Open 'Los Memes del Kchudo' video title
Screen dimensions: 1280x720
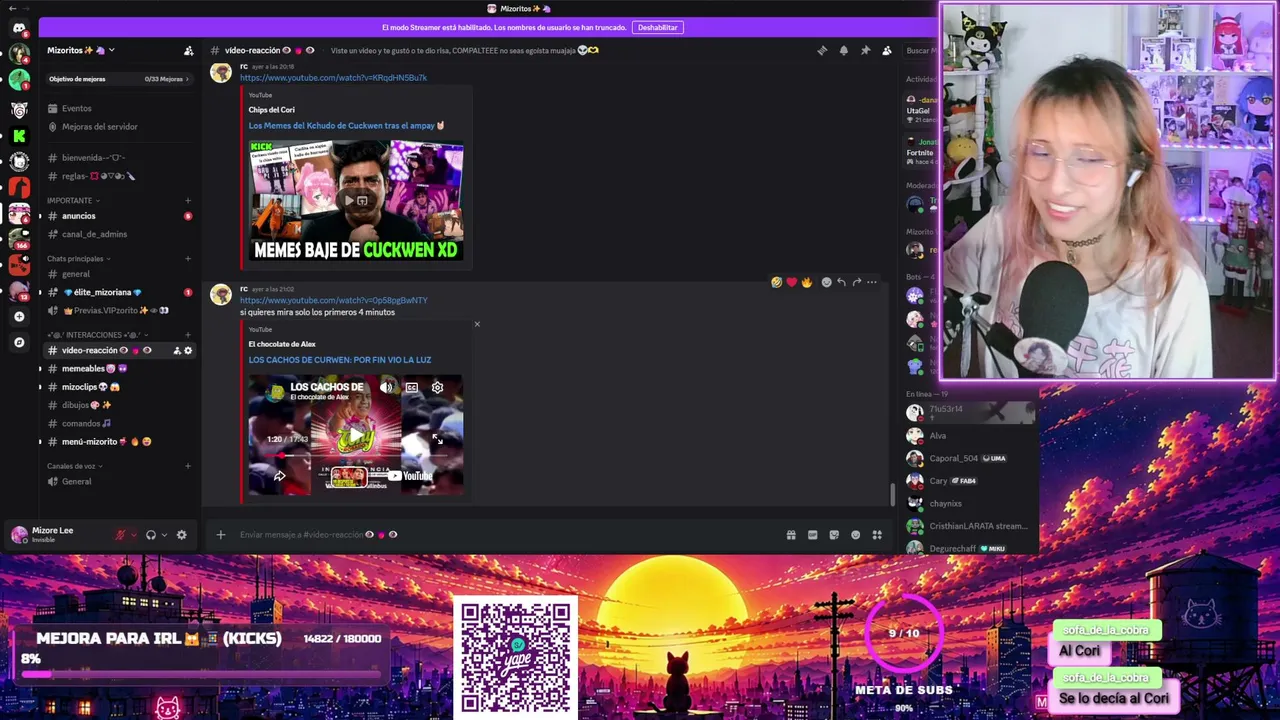(347, 126)
